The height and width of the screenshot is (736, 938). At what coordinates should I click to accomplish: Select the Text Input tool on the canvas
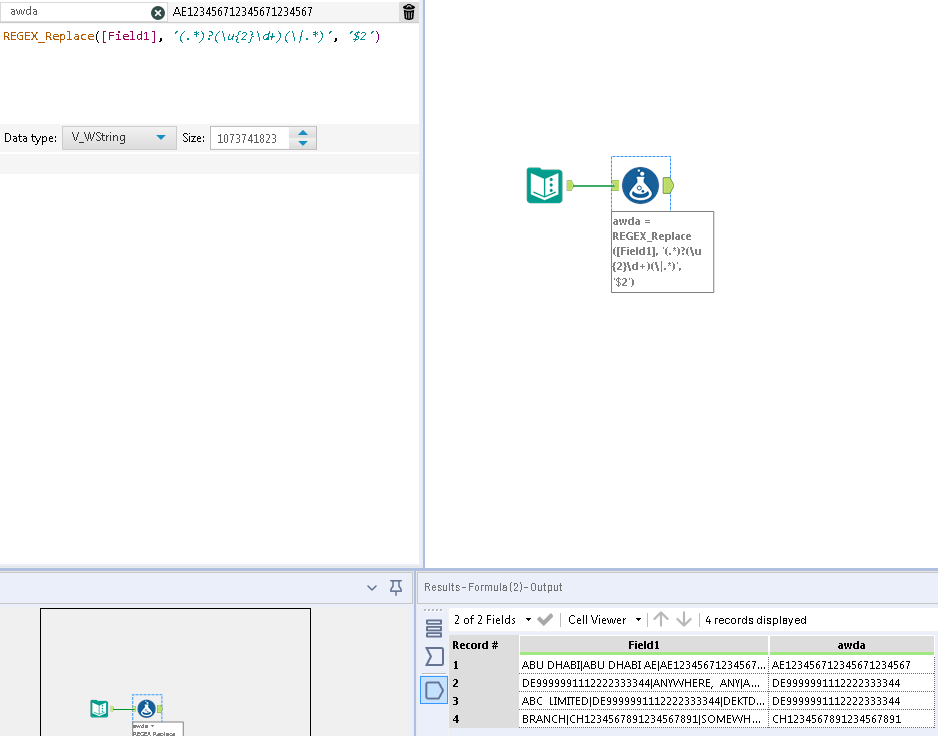544,185
